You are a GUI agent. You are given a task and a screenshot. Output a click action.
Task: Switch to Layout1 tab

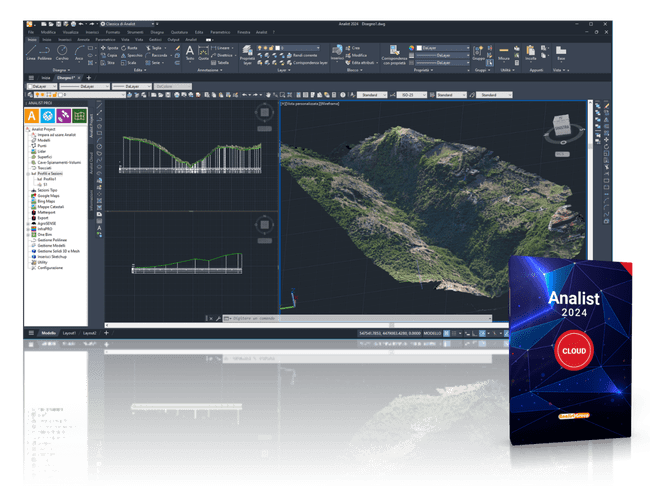tap(69, 333)
